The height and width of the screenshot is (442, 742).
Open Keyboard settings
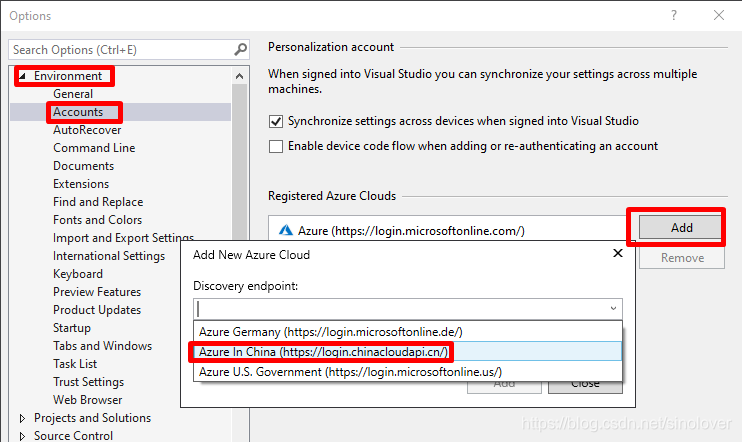78,274
